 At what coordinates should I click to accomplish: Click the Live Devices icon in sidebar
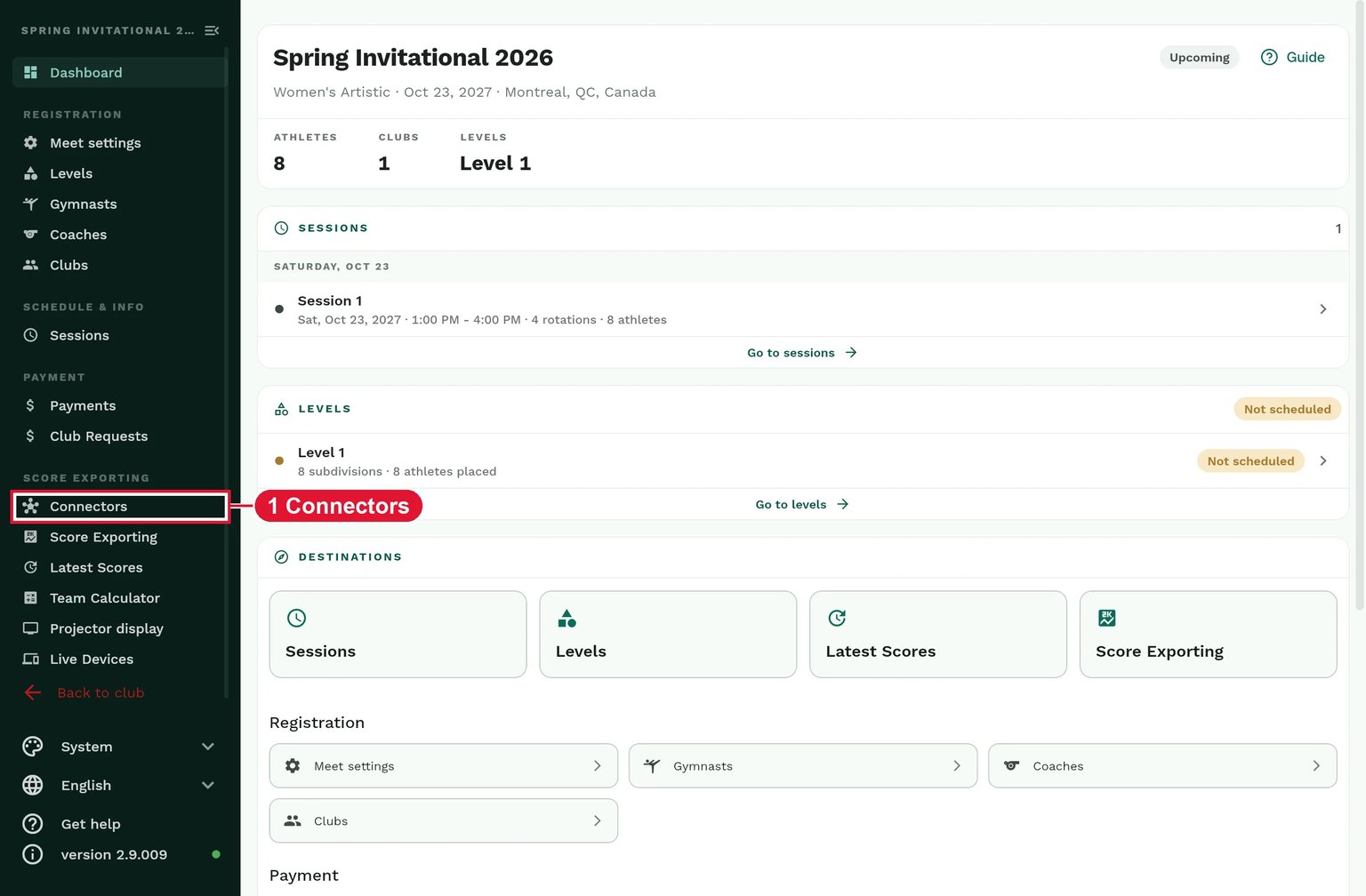tap(30, 659)
